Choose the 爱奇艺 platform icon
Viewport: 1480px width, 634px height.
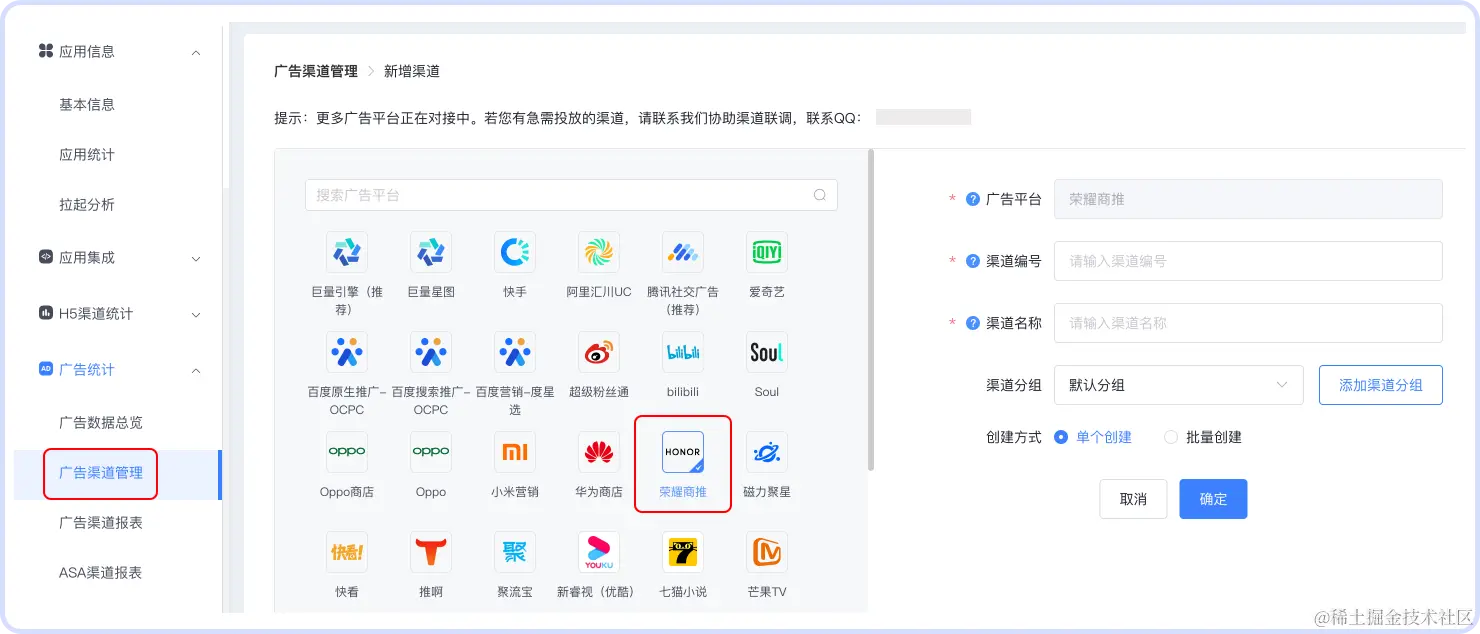point(767,252)
